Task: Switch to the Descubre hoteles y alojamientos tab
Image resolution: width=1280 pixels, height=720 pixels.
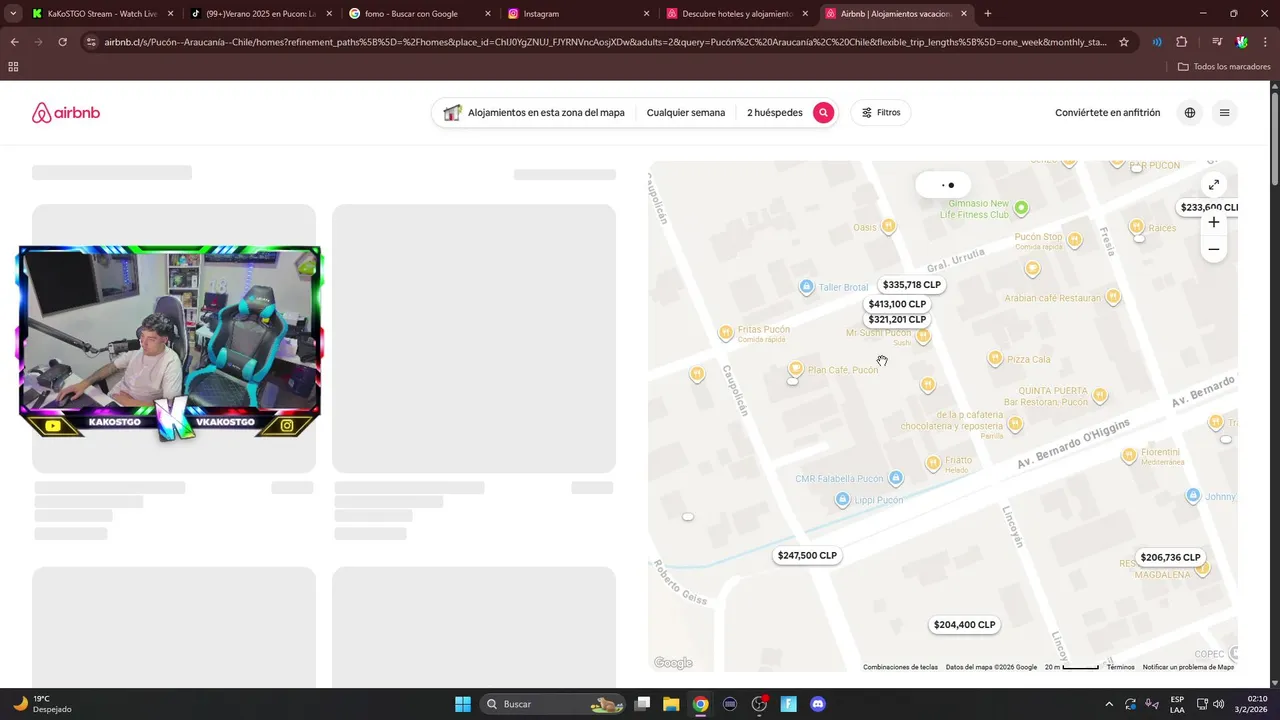Action: point(737,14)
